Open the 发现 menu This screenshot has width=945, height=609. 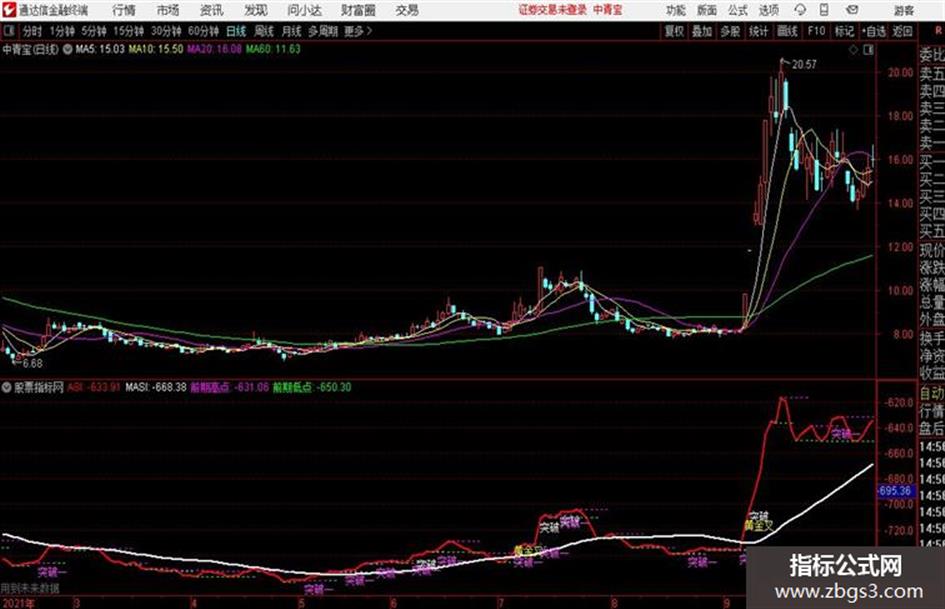tap(255, 10)
